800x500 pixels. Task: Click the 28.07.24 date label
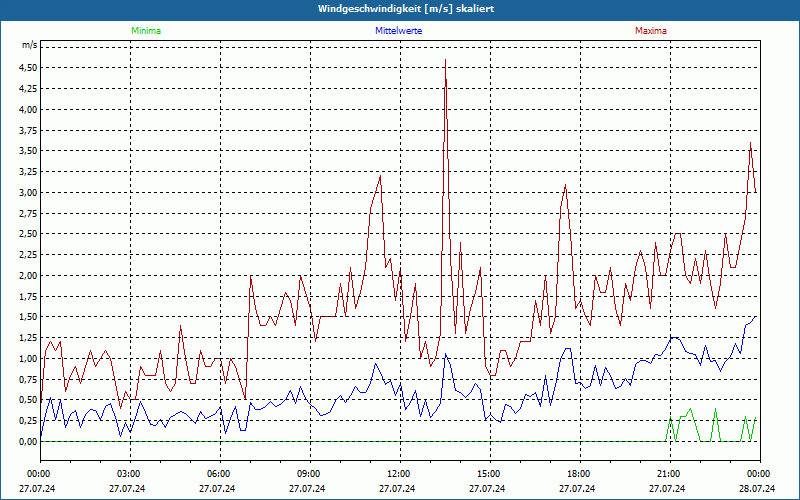pyautogui.click(x=757, y=489)
